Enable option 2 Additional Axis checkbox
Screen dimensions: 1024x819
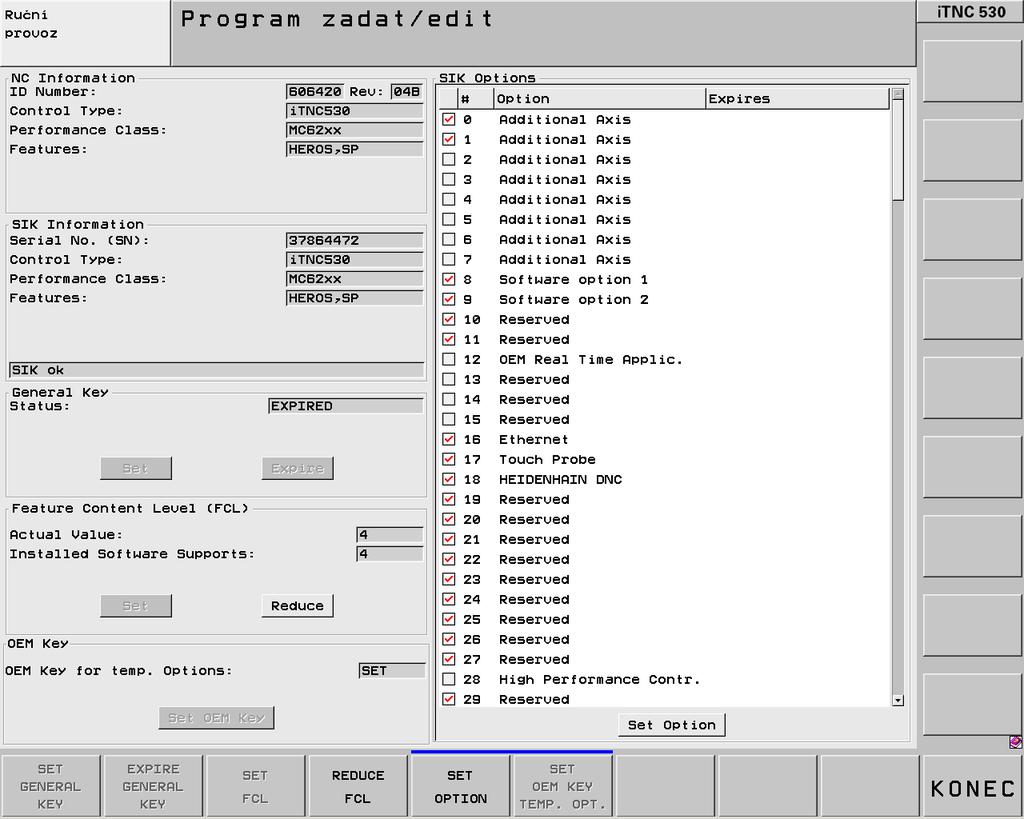449,159
